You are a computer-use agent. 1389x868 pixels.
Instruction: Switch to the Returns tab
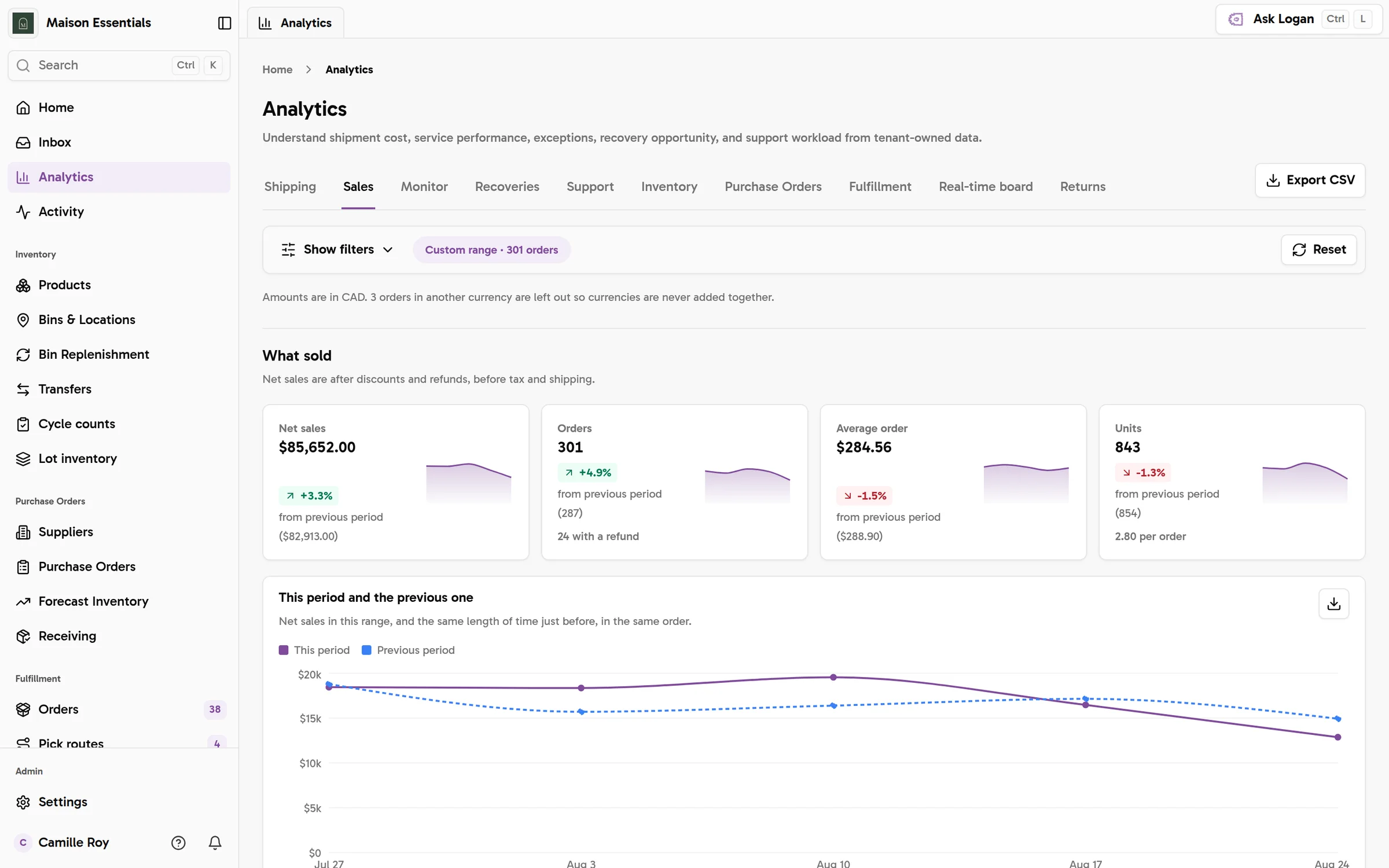click(x=1082, y=186)
